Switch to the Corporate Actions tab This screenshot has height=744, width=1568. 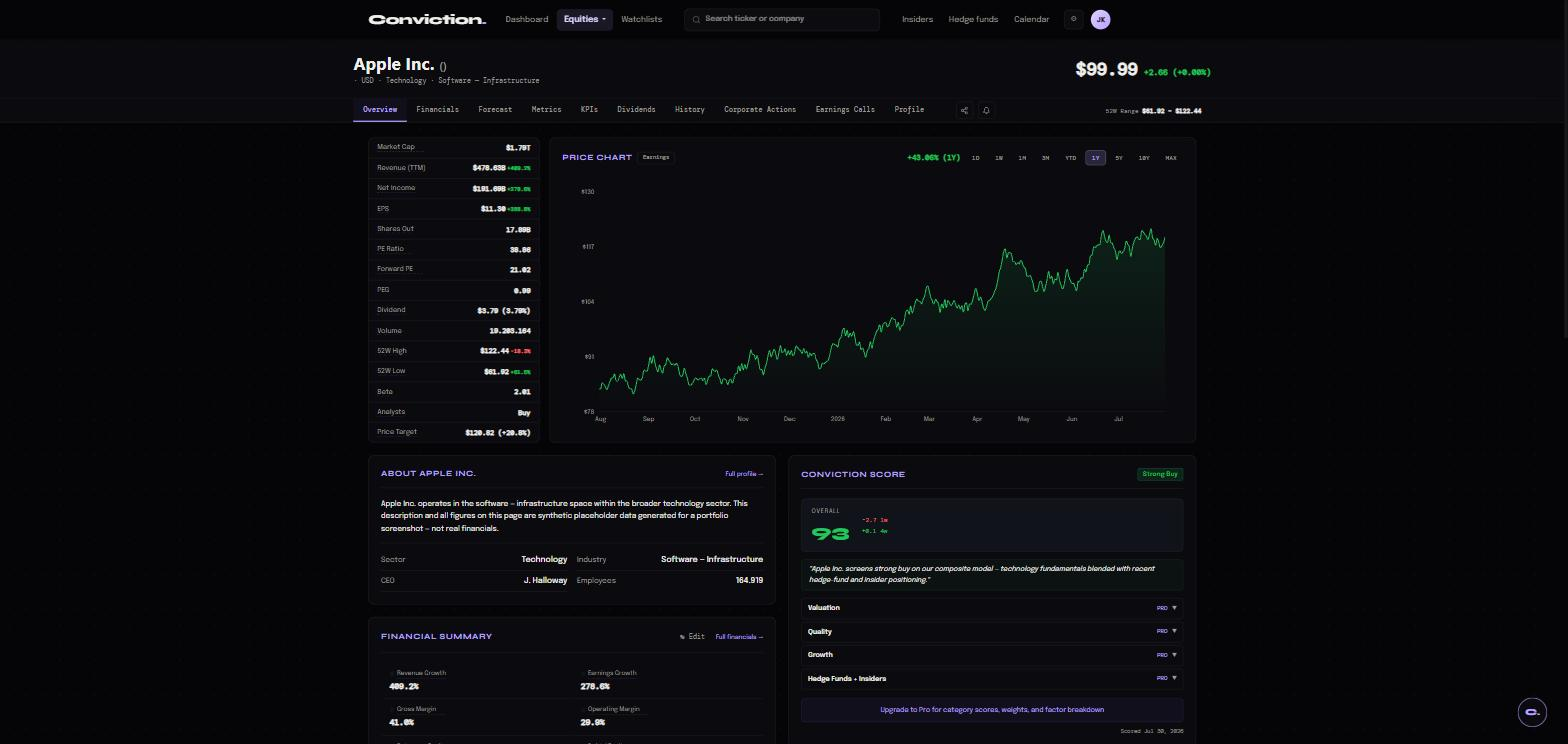[x=760, y=110]
